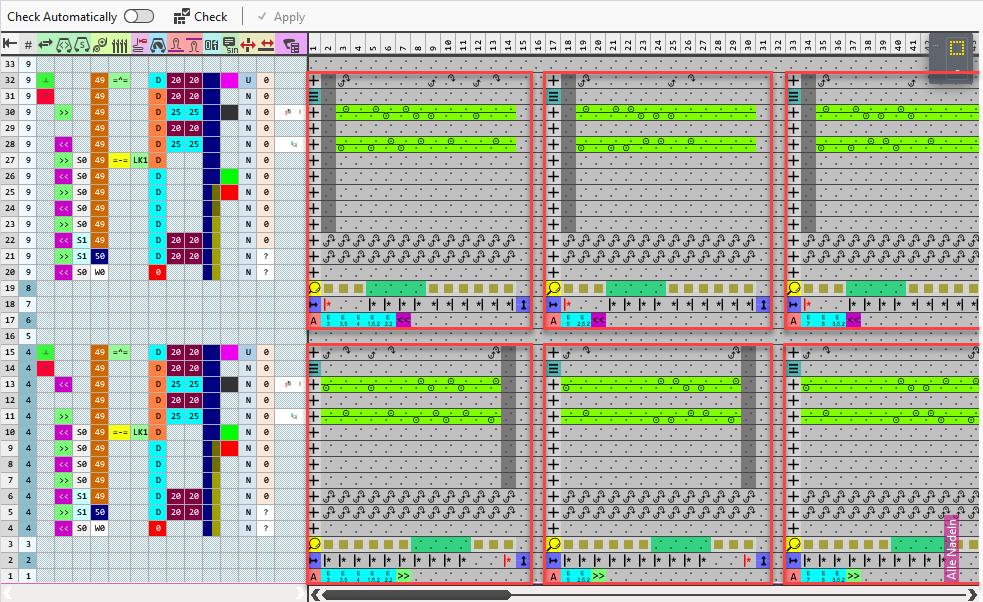Screen dimensions: 983x602
Task: Click the greyed-out Apply button
Action: (x=281, y=17)
